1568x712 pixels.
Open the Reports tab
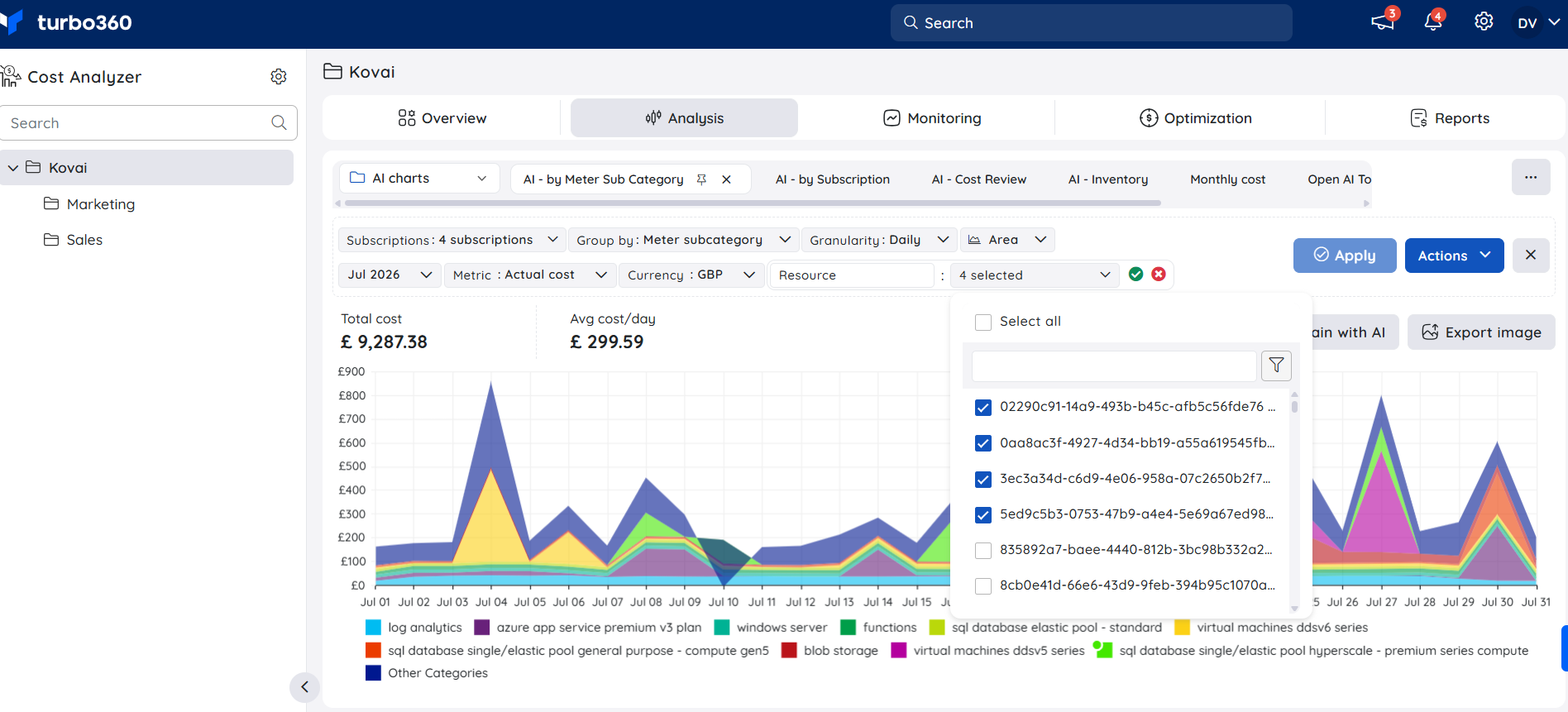coord(1450,118)
